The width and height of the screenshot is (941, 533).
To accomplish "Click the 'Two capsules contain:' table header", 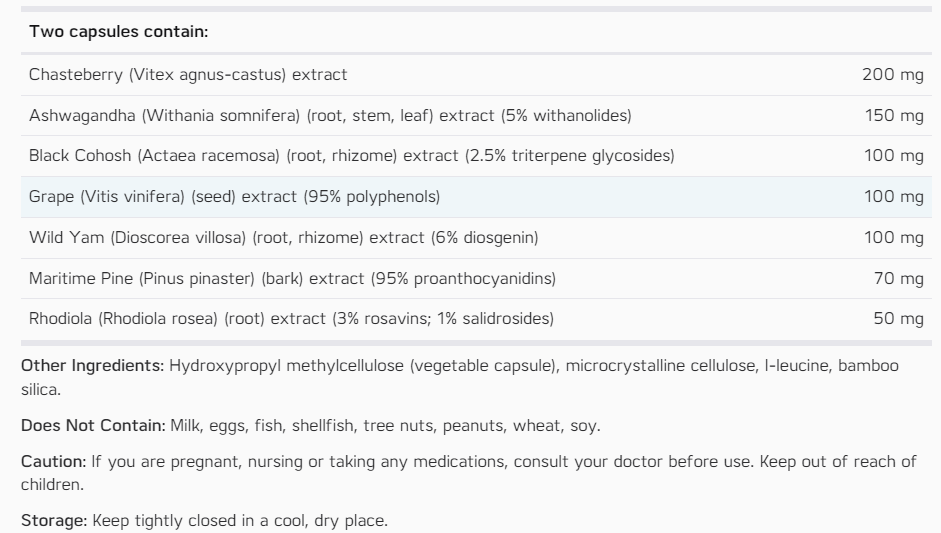I will pos(118,31).
